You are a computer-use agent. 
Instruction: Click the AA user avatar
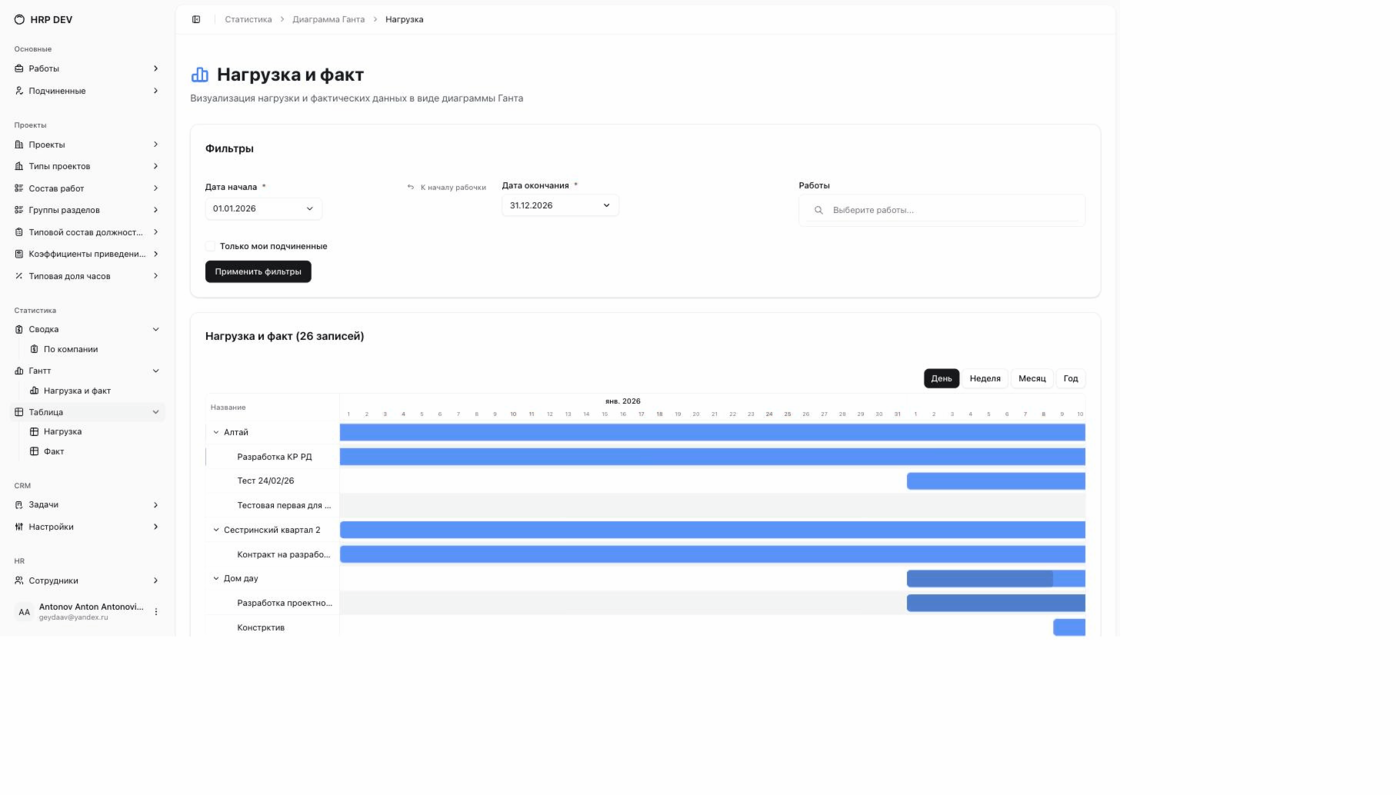pyautogui.click(x=24, y=612)
